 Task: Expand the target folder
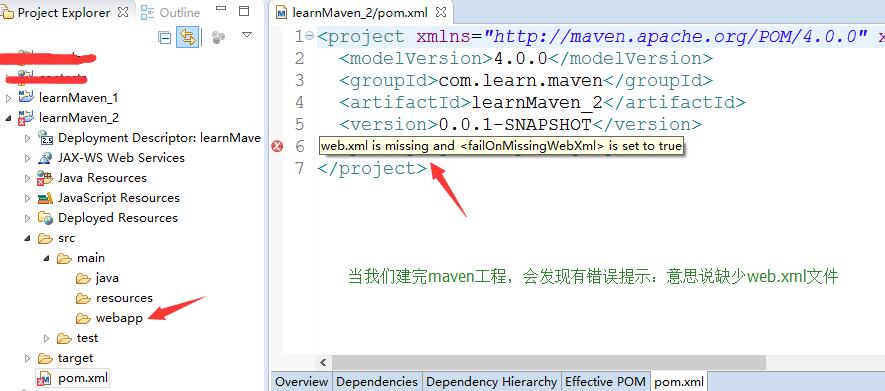point(28,359)
